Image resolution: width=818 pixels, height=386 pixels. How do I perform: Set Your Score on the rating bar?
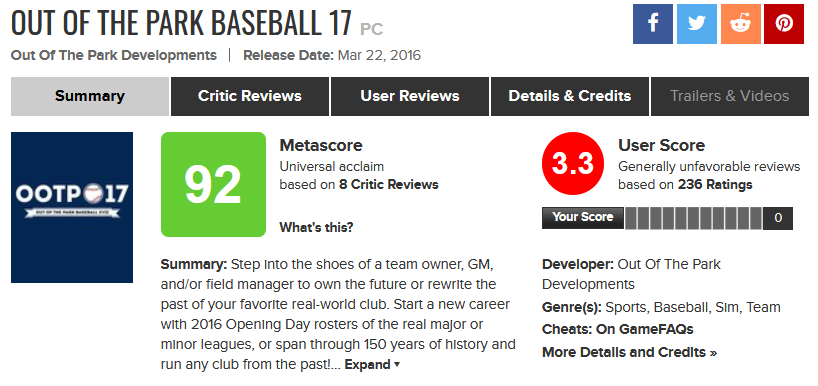click(693, 219)
